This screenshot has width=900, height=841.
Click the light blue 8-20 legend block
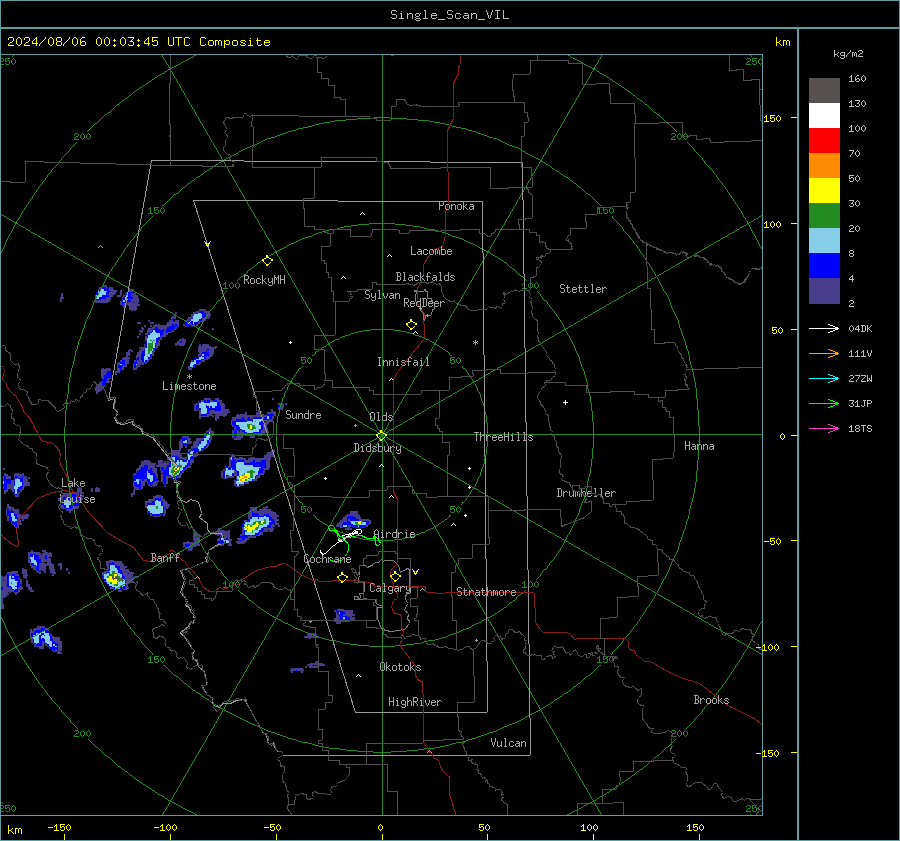coord(824,241)
